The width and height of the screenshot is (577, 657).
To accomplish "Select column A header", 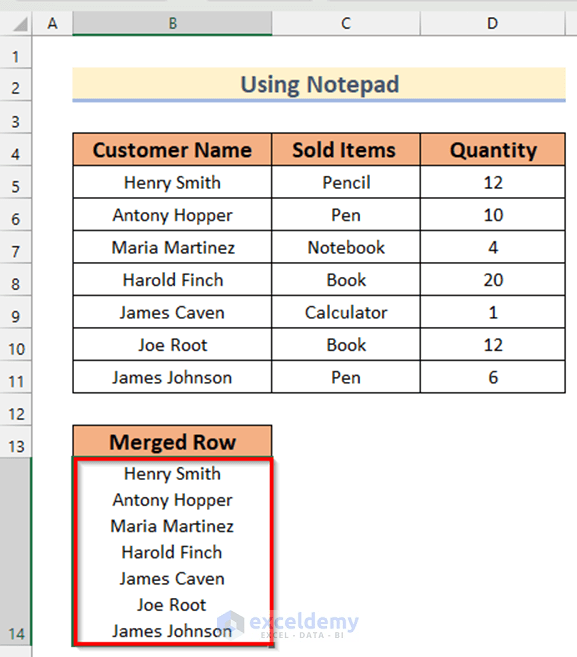I will 52,23.
